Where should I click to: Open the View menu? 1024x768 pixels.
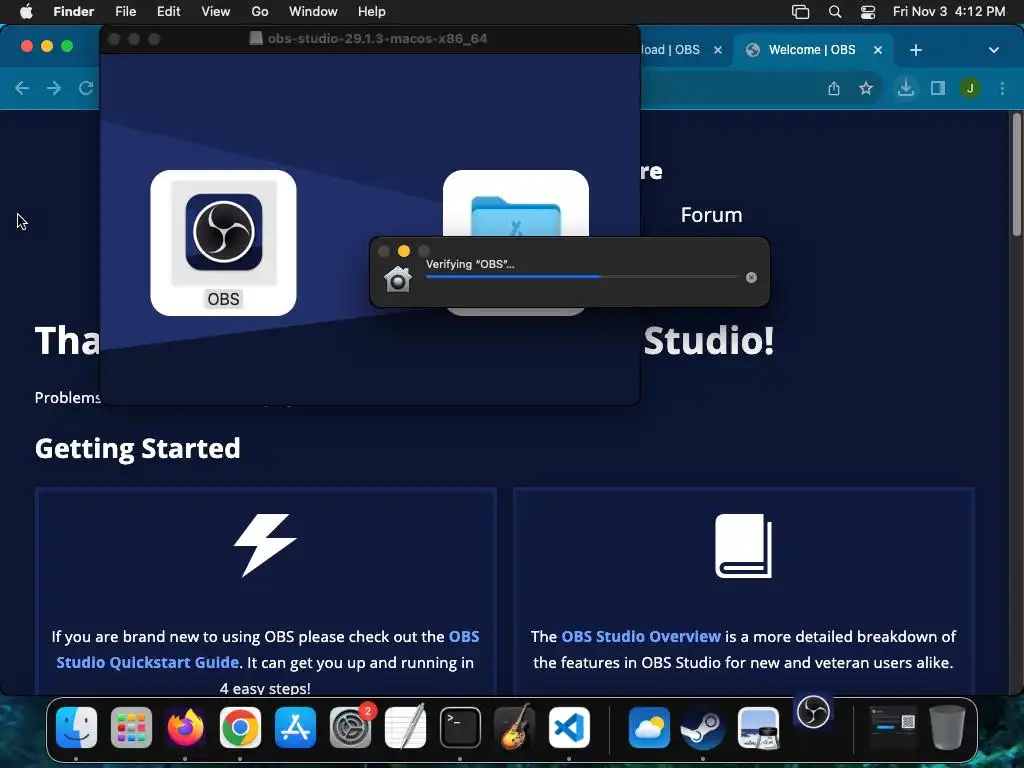point(216,12)
